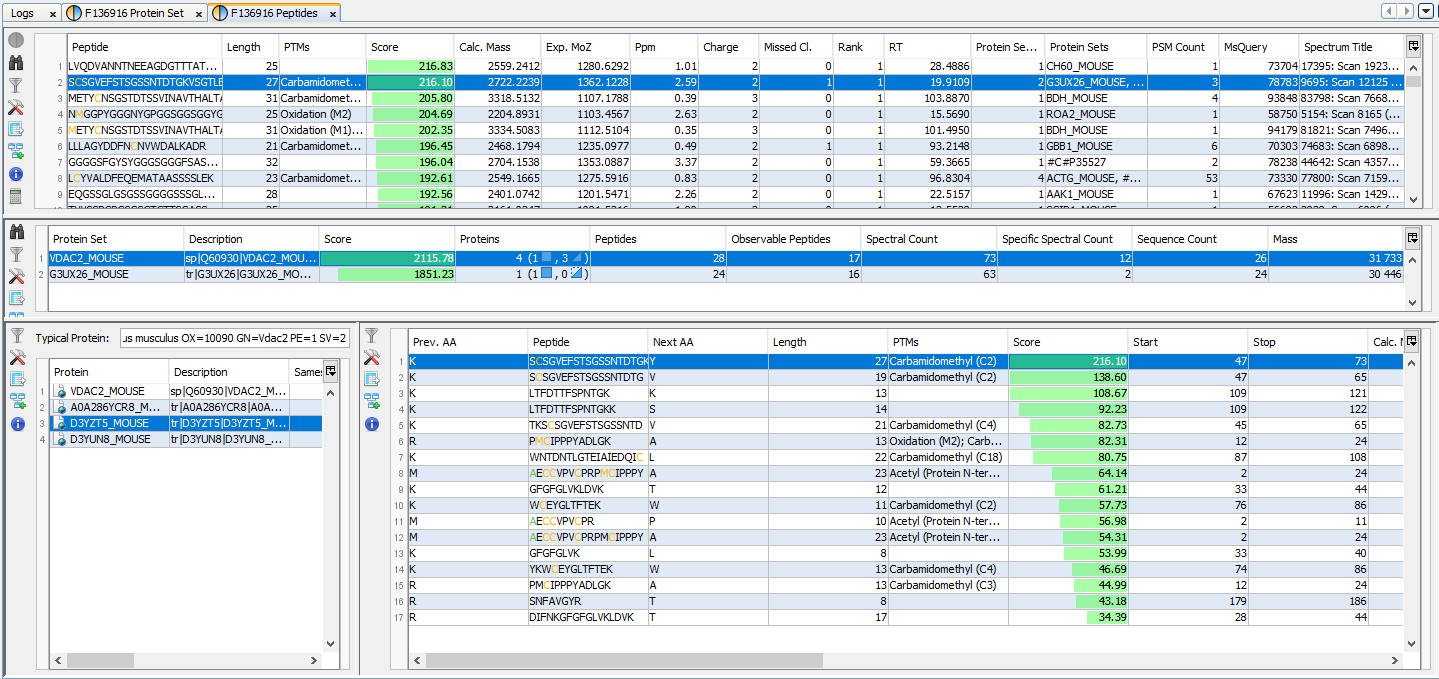
Task: Filter the Typical Protein panel's protein list
Action: 17,336
